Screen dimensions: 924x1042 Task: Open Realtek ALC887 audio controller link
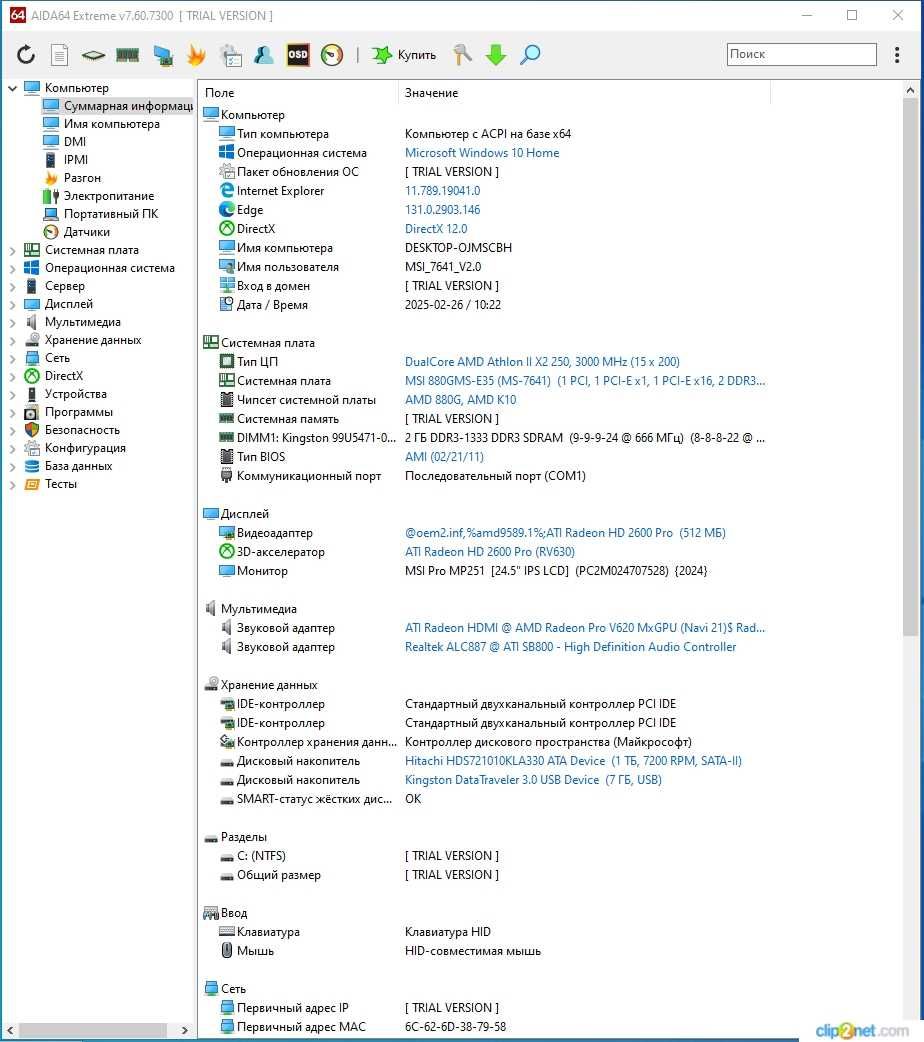(x=570, y=647)
